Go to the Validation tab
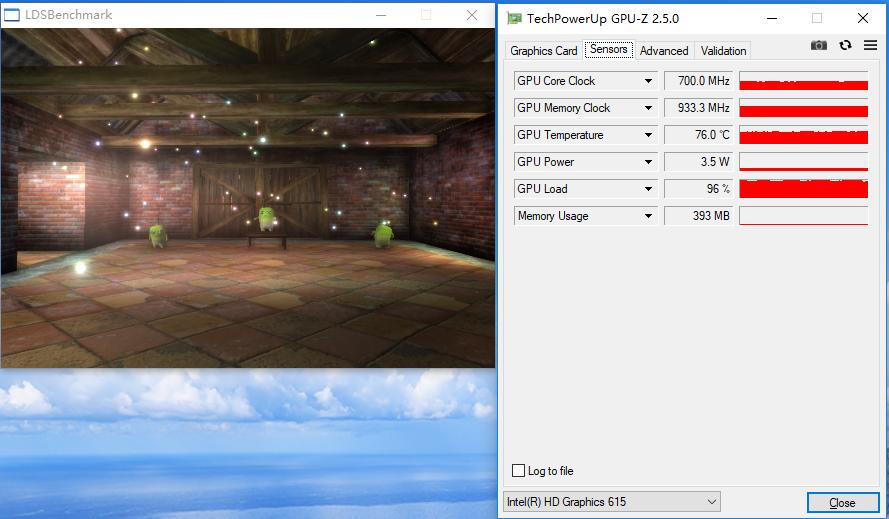 pos(723,50)
